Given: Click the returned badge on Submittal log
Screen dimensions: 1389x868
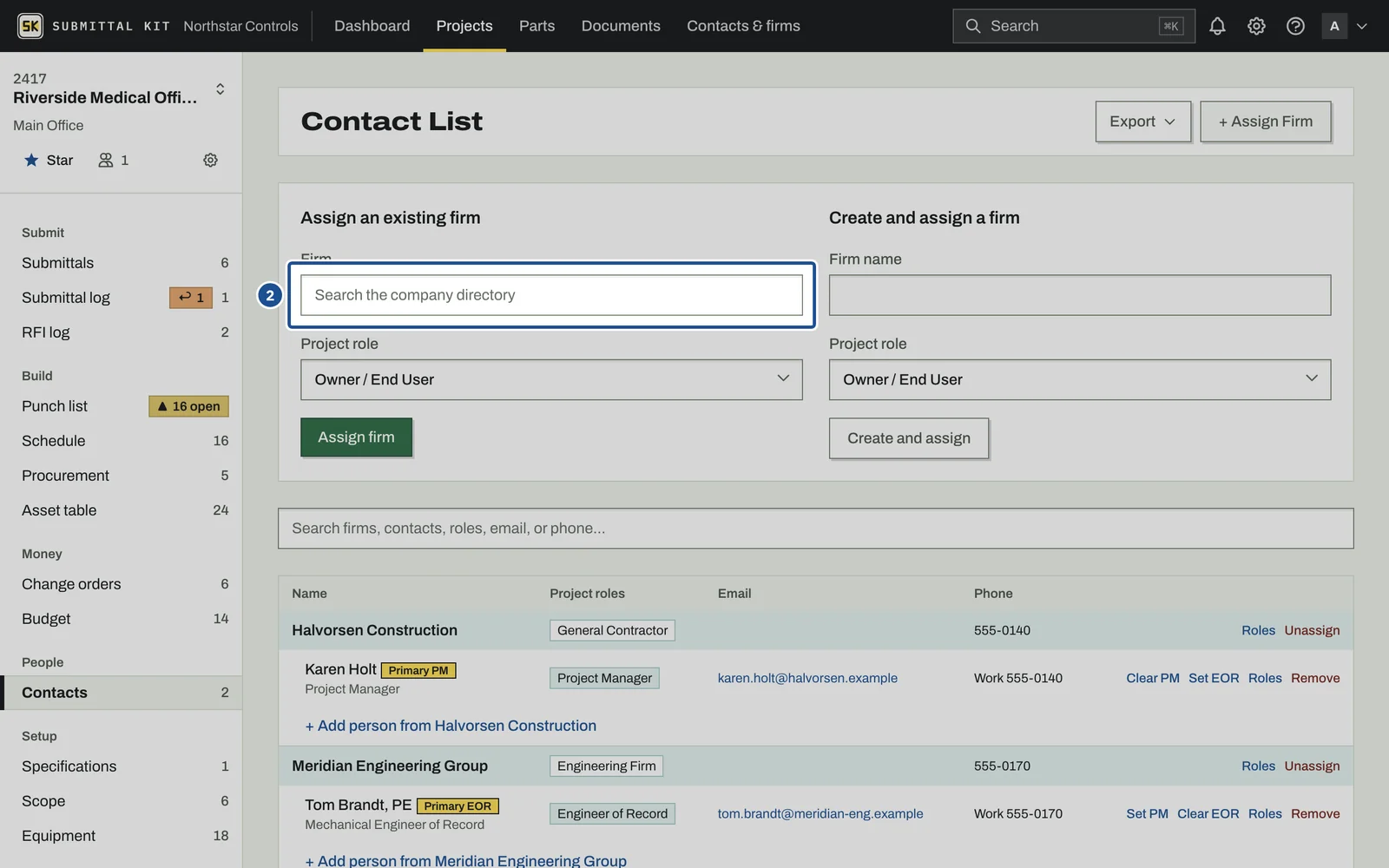Looking at the screenshot, I should click(x=191, y=298).
